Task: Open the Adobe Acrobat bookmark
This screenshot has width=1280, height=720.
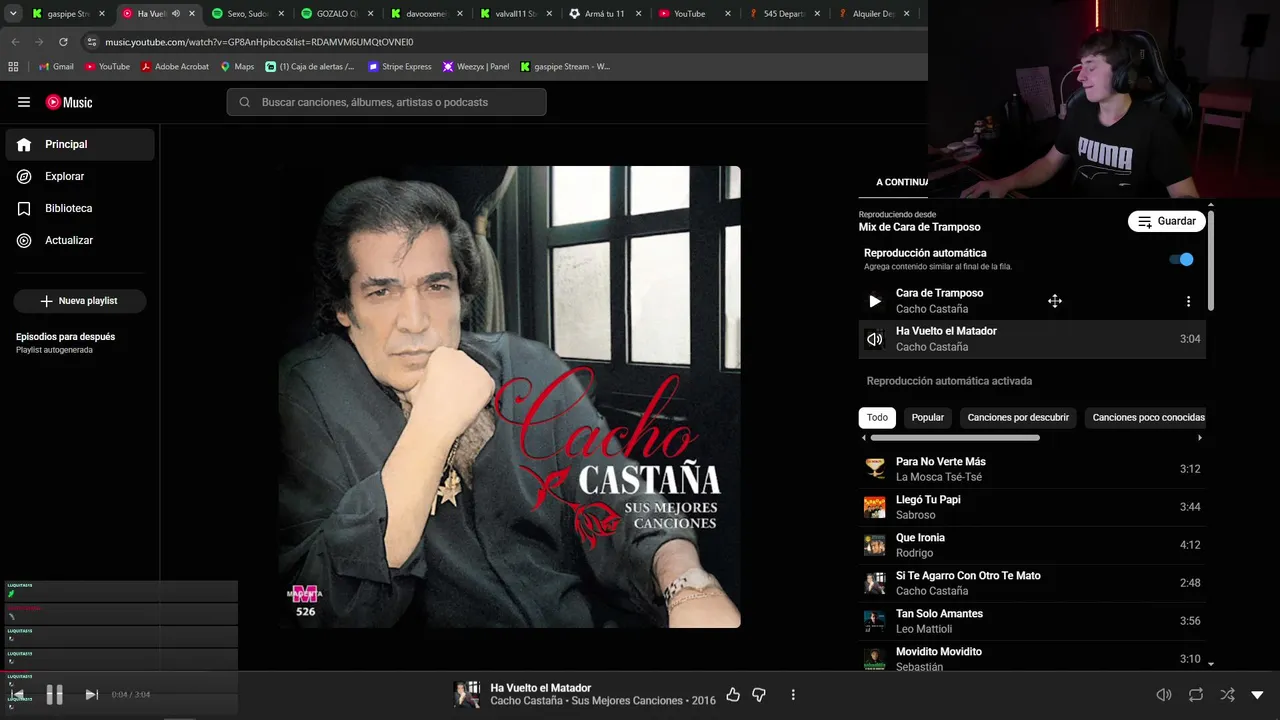Action: pyautogui.click(x=175, y=67)
